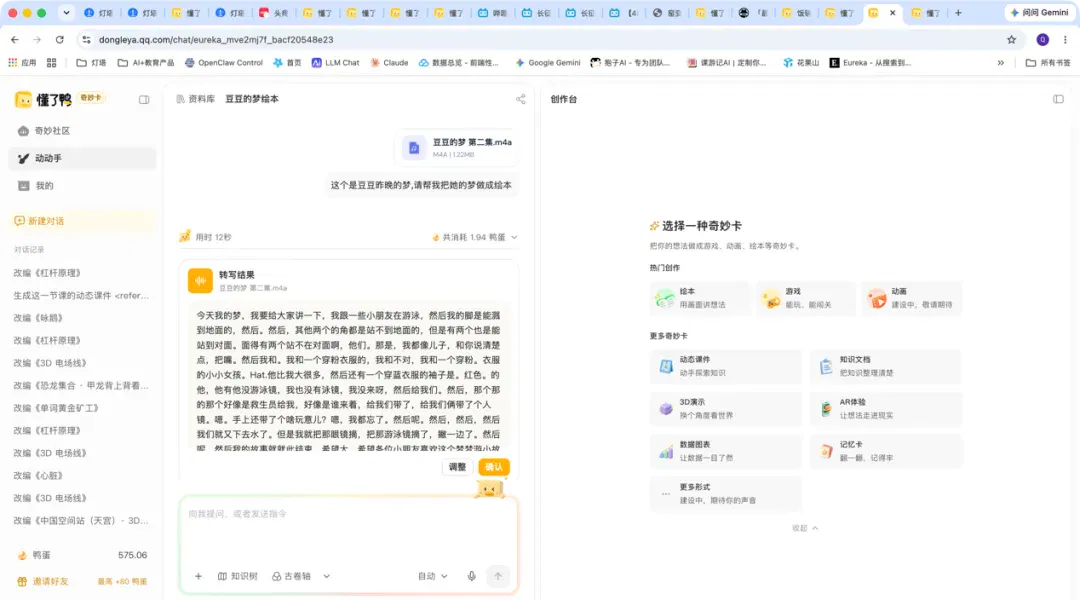Click the share icon in the chat header
The width and height of the screenshot is (1080, 600).
pos(521,99)
